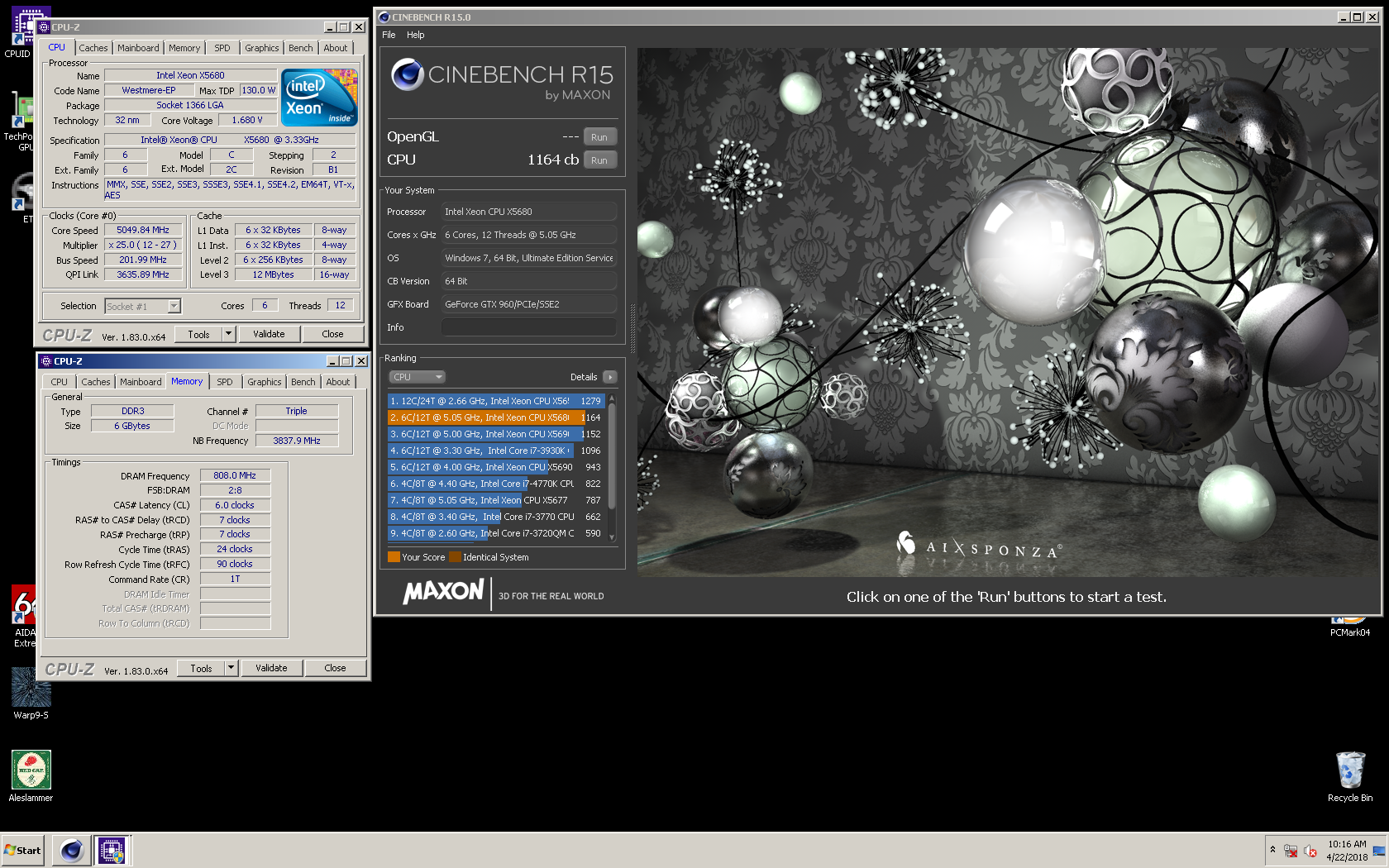Run the CPU benchmark
1389x868 pixels.
coord(599,160)
